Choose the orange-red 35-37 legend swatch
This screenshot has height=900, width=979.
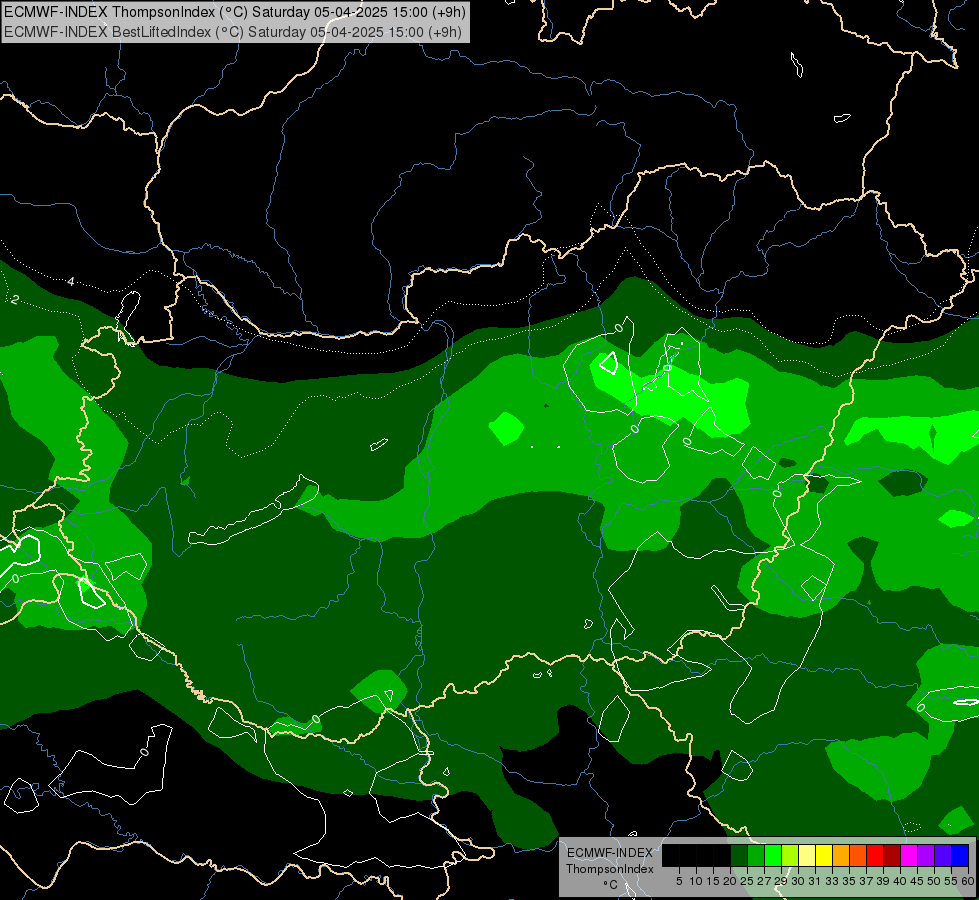[x=858, y=855]
